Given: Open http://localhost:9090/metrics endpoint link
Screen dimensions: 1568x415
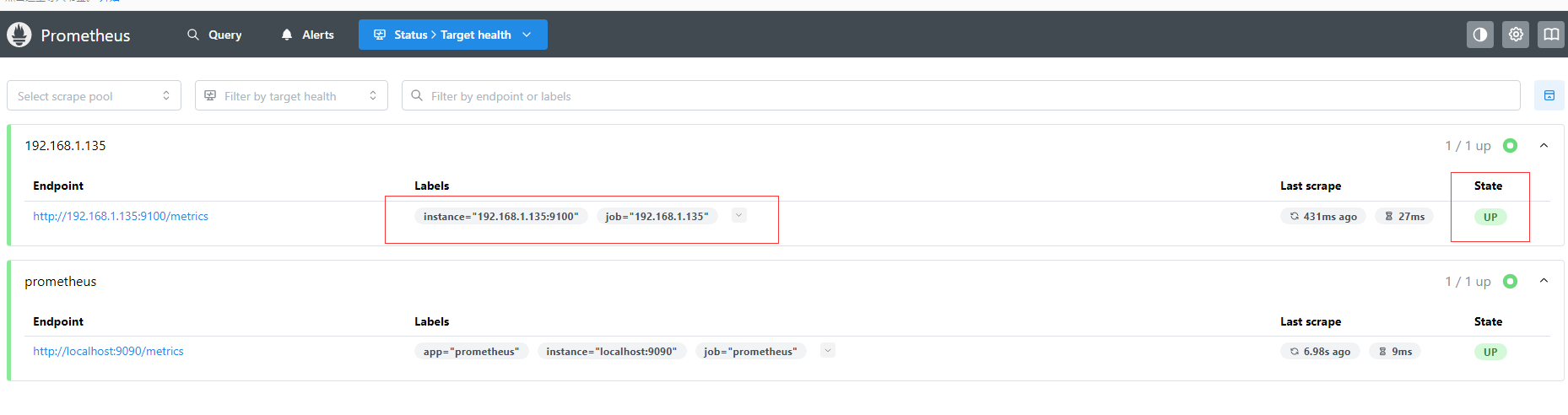Looking at the screenshot, I should pos(108,351).
